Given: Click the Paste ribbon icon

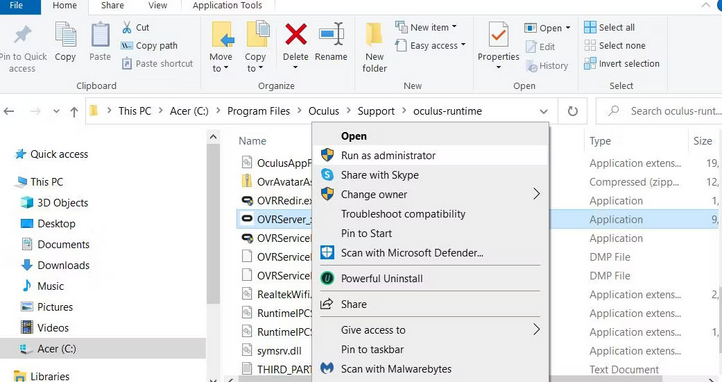Looking at the screenshot, I should coord(100,35).
